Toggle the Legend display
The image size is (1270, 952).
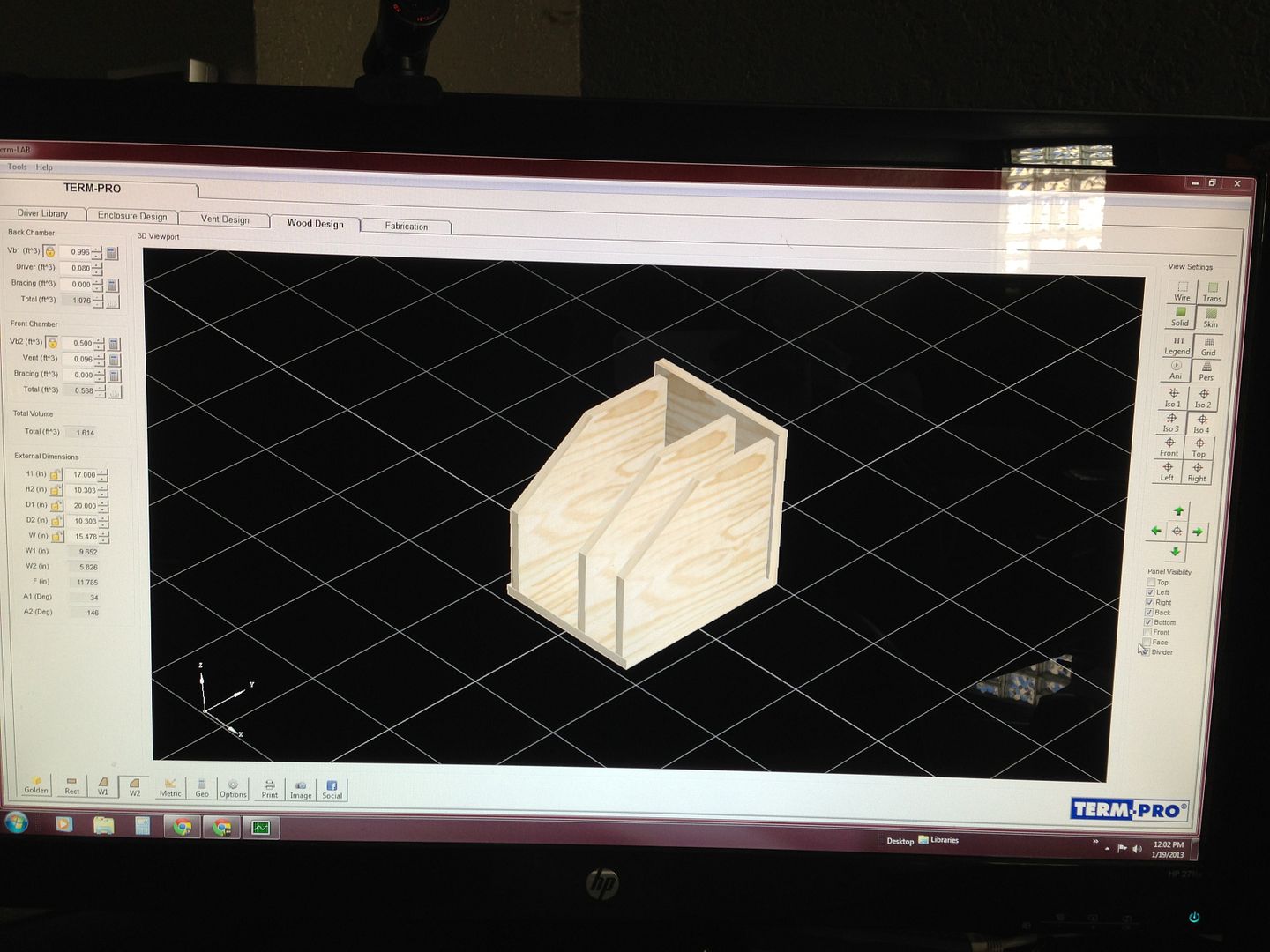click(1177, 346)
